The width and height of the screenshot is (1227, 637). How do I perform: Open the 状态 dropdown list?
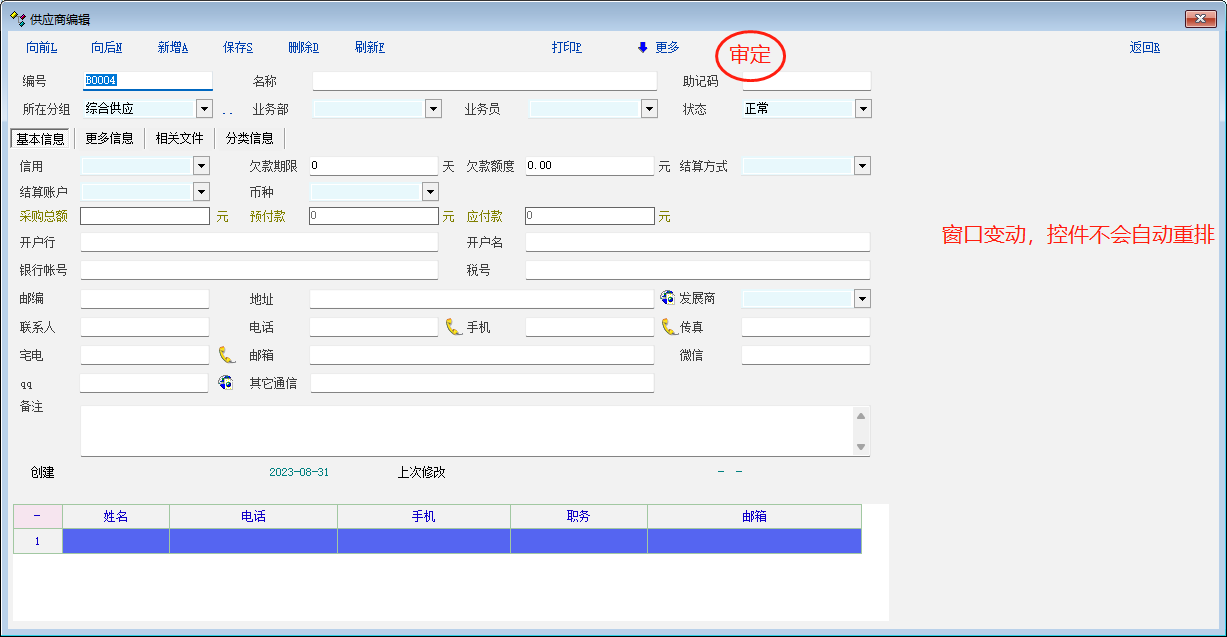[862, 109]
